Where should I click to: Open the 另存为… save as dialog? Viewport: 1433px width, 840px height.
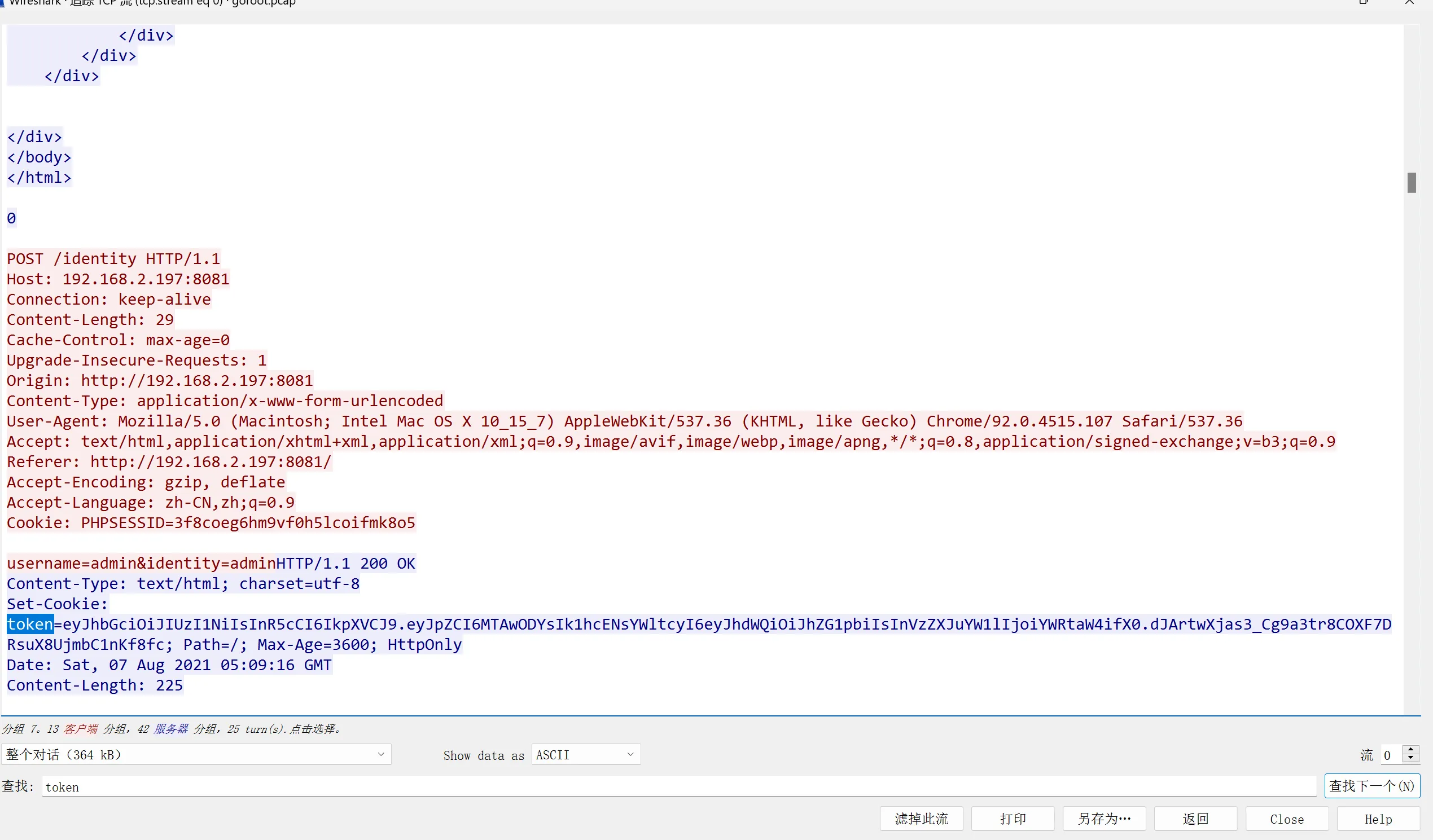(1104, 819)
